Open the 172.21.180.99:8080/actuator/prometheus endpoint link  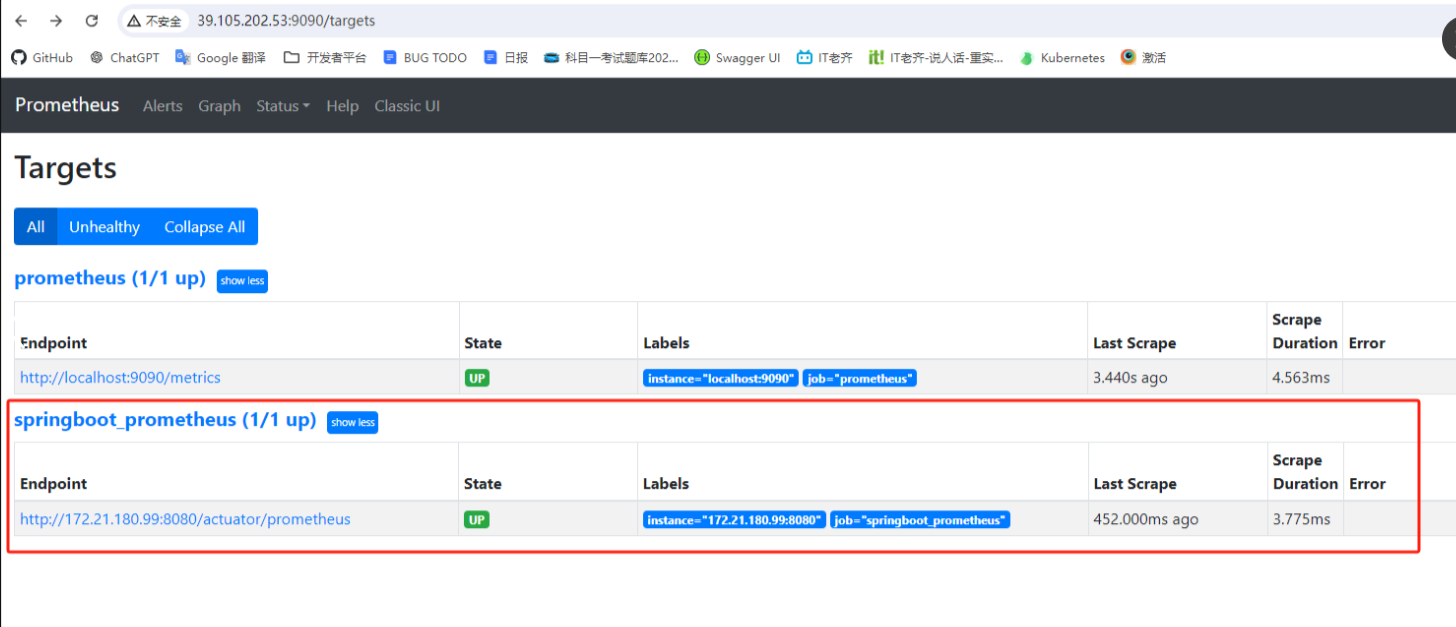tap(185, 519)
